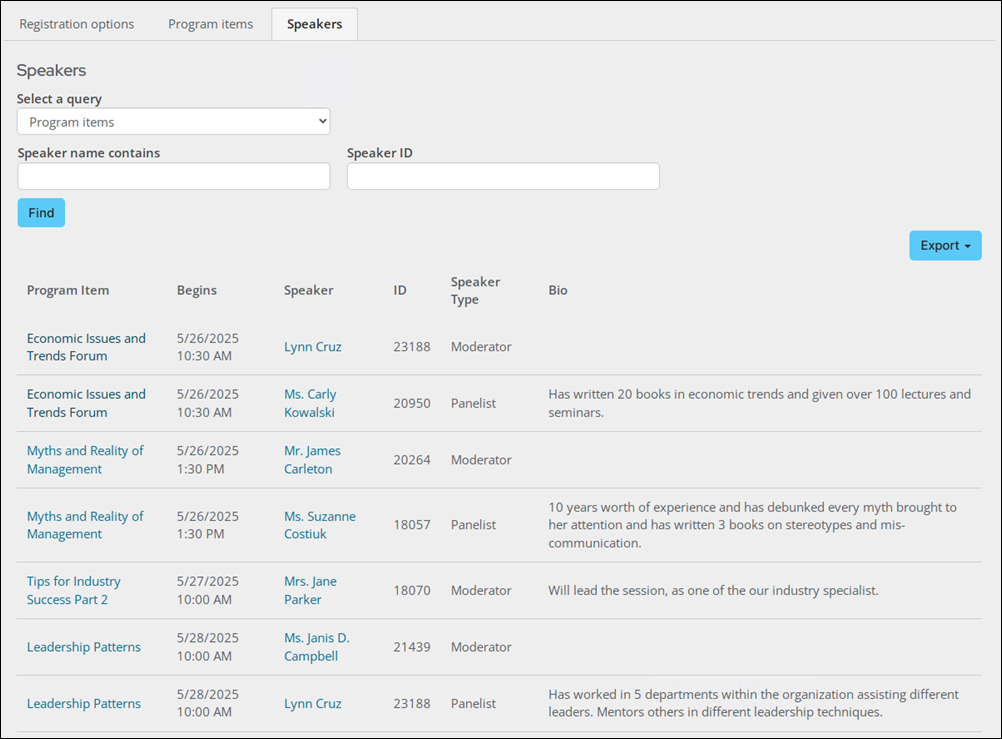The height and width of the screenshot is (739, 1002).
Task: Click ID 20950 cell
Action: tap(412, 403)
